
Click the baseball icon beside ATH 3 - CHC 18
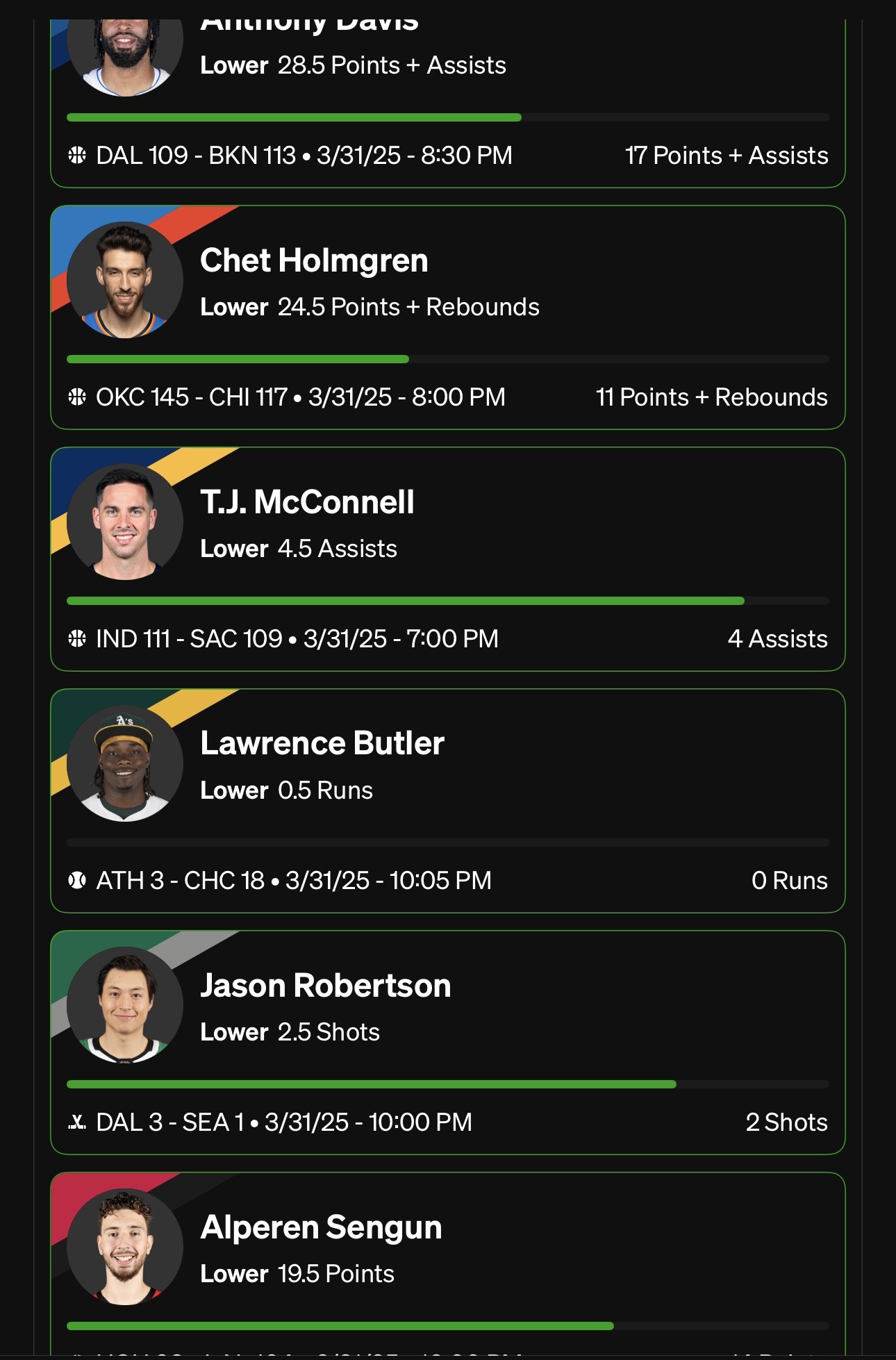tap(77, 880)
